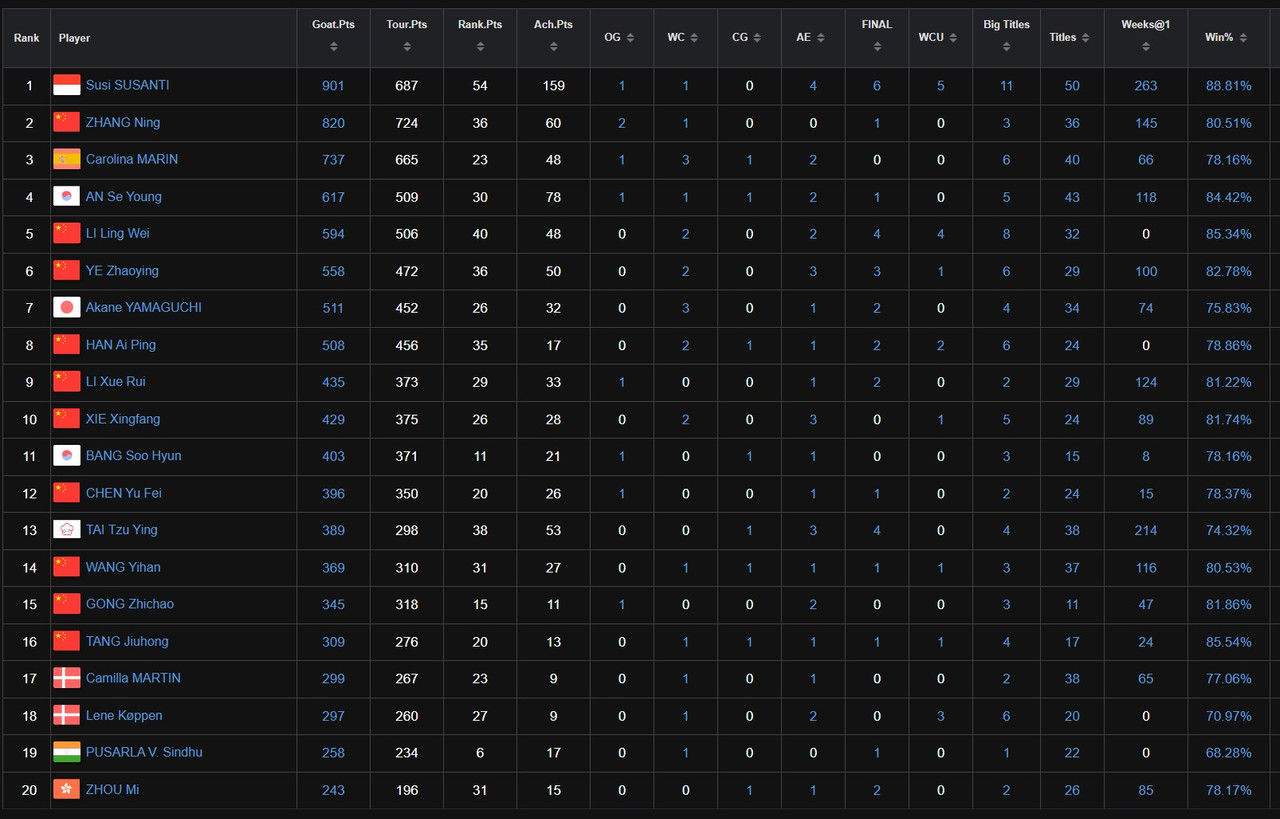The width and height of the screenshot is (1280, 819).
Task: Click the sort arrows beside Titles
Action: point(1086,38)
